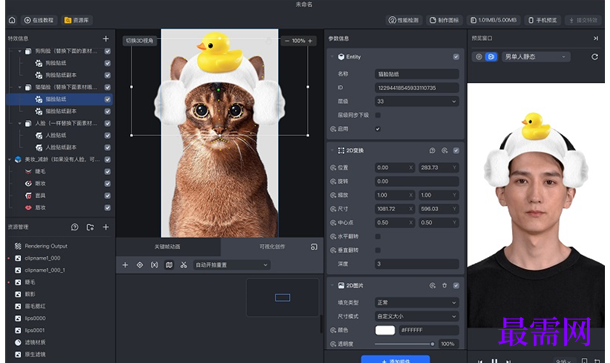This screenshot has height=363, width=610.
Task: Add a new effect with the plus icon in 特效信息
Action: pyautogui.click(x=106, y=39)
